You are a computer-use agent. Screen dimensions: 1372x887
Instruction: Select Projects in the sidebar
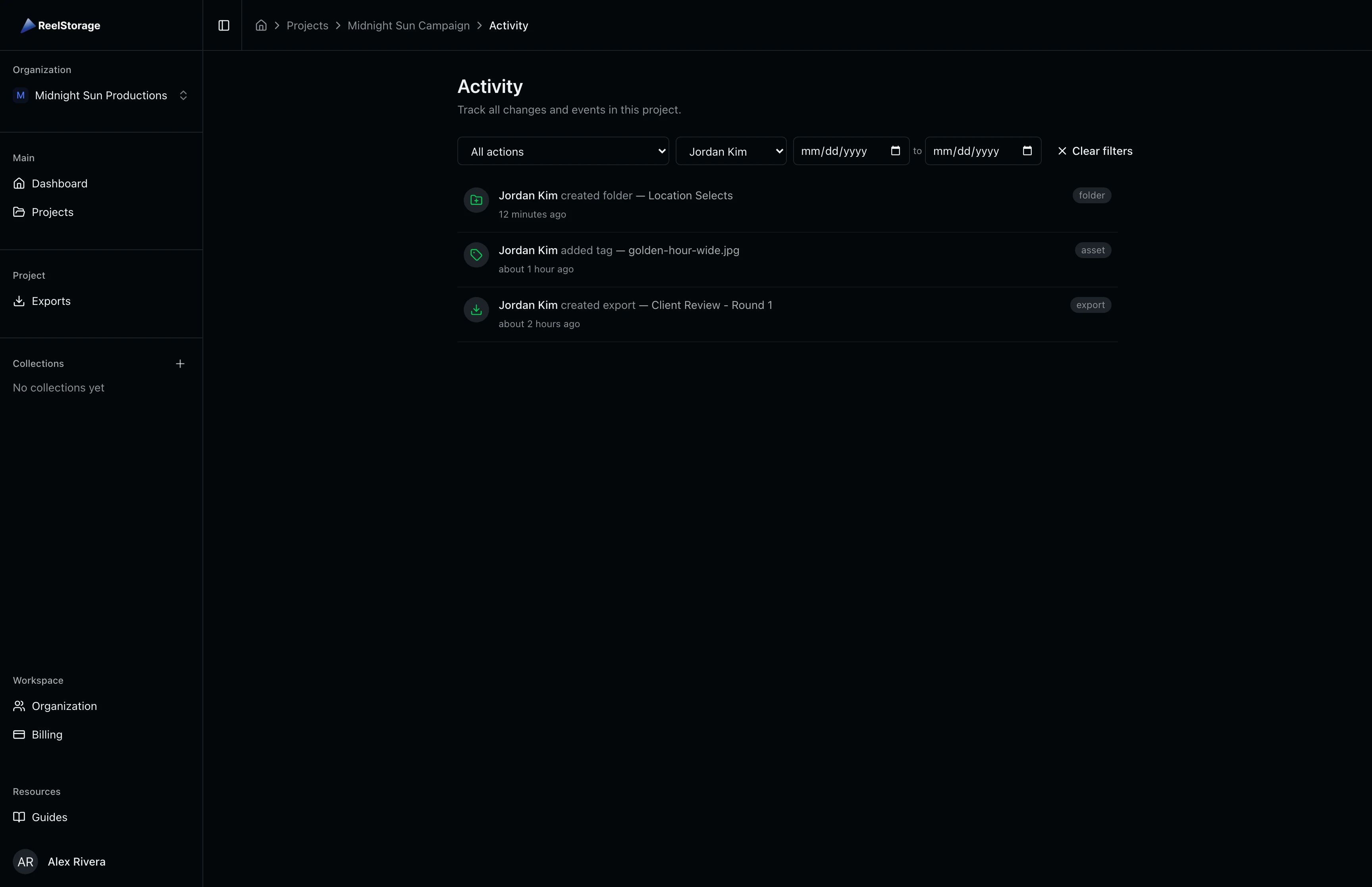click(x=52, y=211)
